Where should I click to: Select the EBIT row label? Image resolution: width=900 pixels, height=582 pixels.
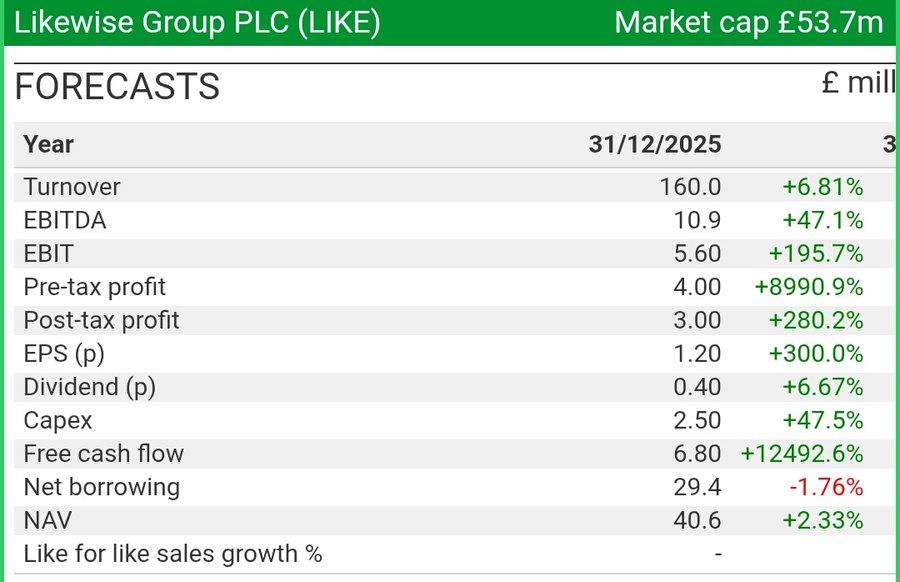pos(49,254)
